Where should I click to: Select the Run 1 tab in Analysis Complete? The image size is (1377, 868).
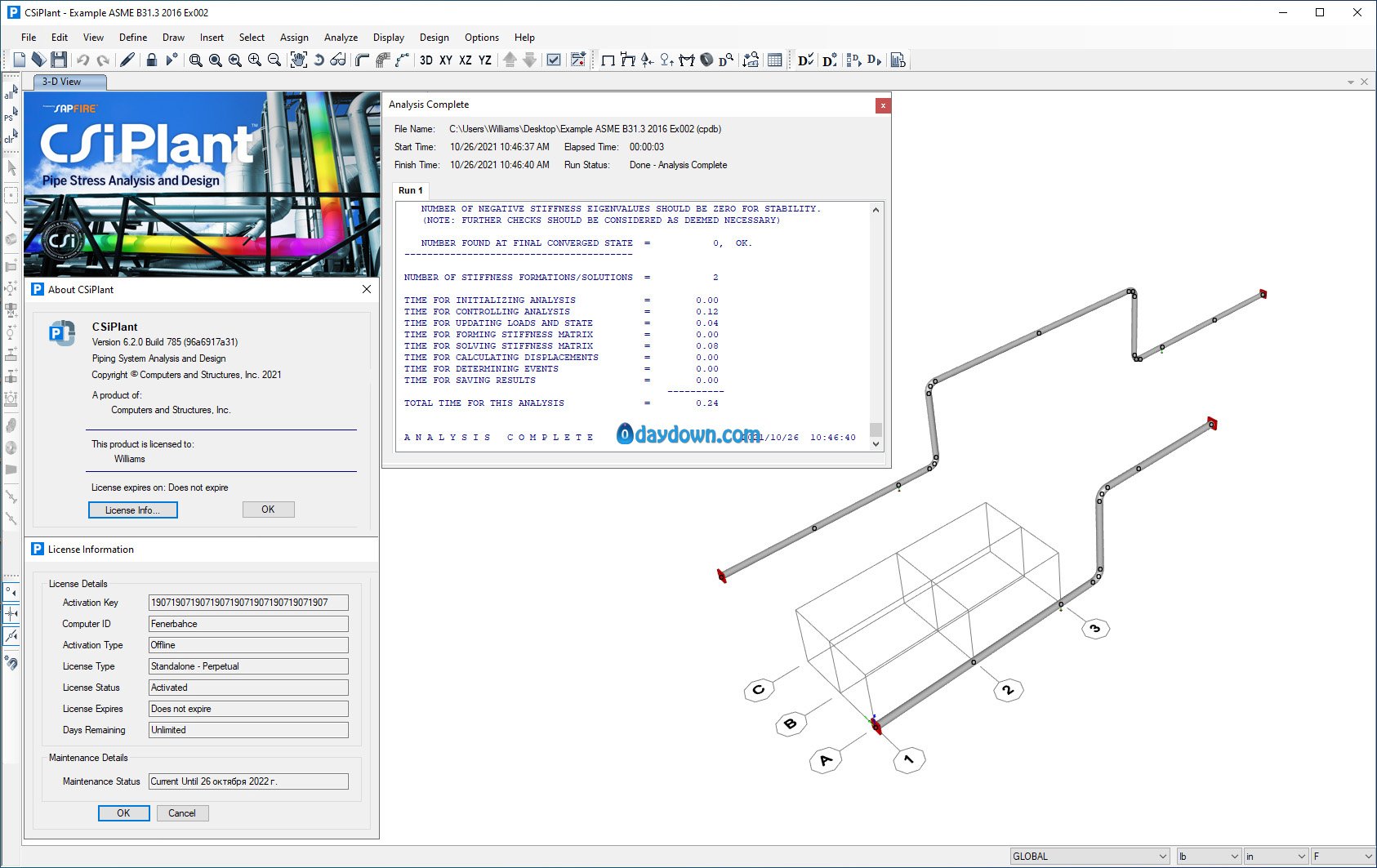tap(411, 190)
